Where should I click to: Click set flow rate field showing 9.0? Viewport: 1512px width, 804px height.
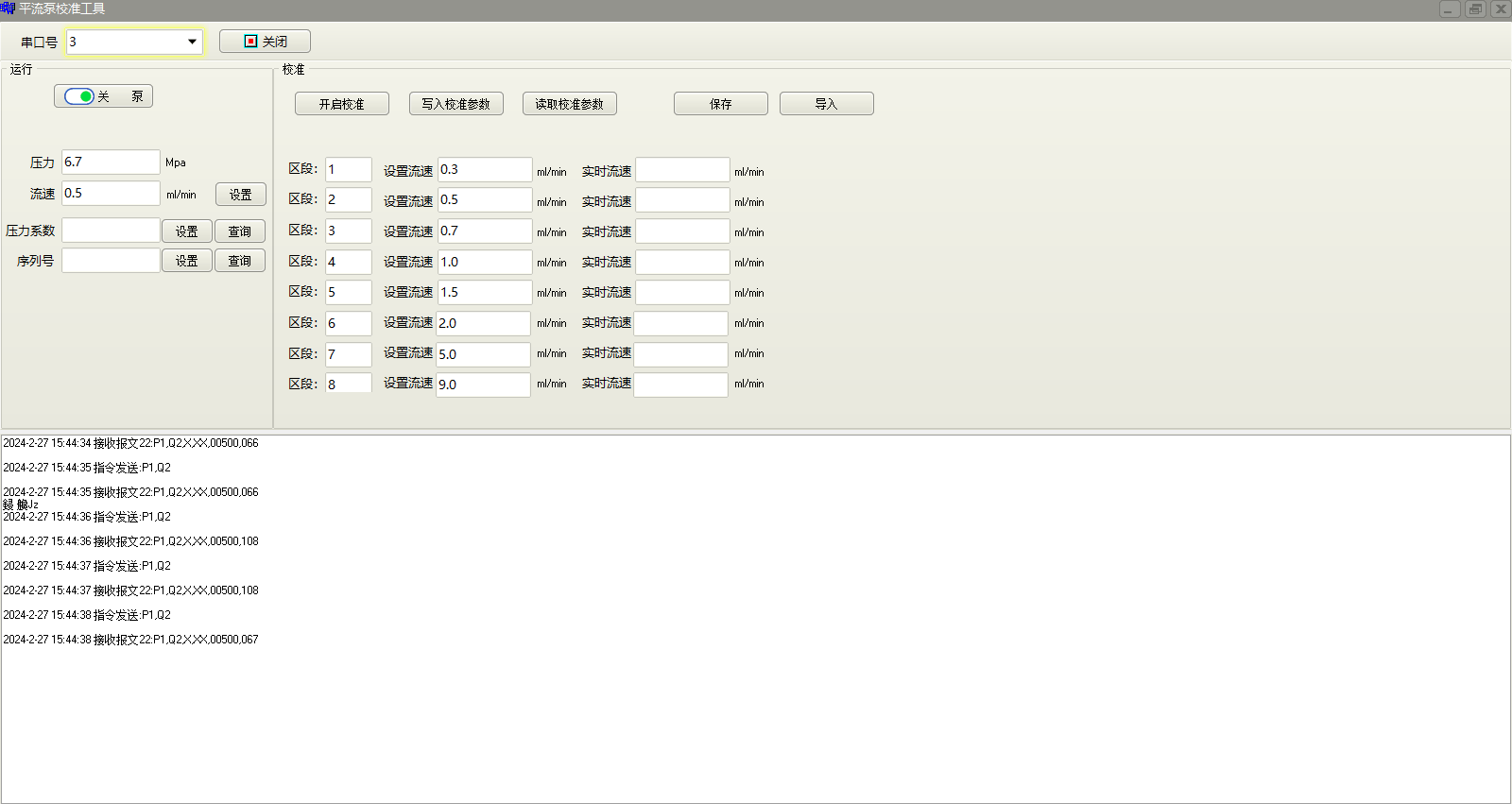(x=483, y=385)
